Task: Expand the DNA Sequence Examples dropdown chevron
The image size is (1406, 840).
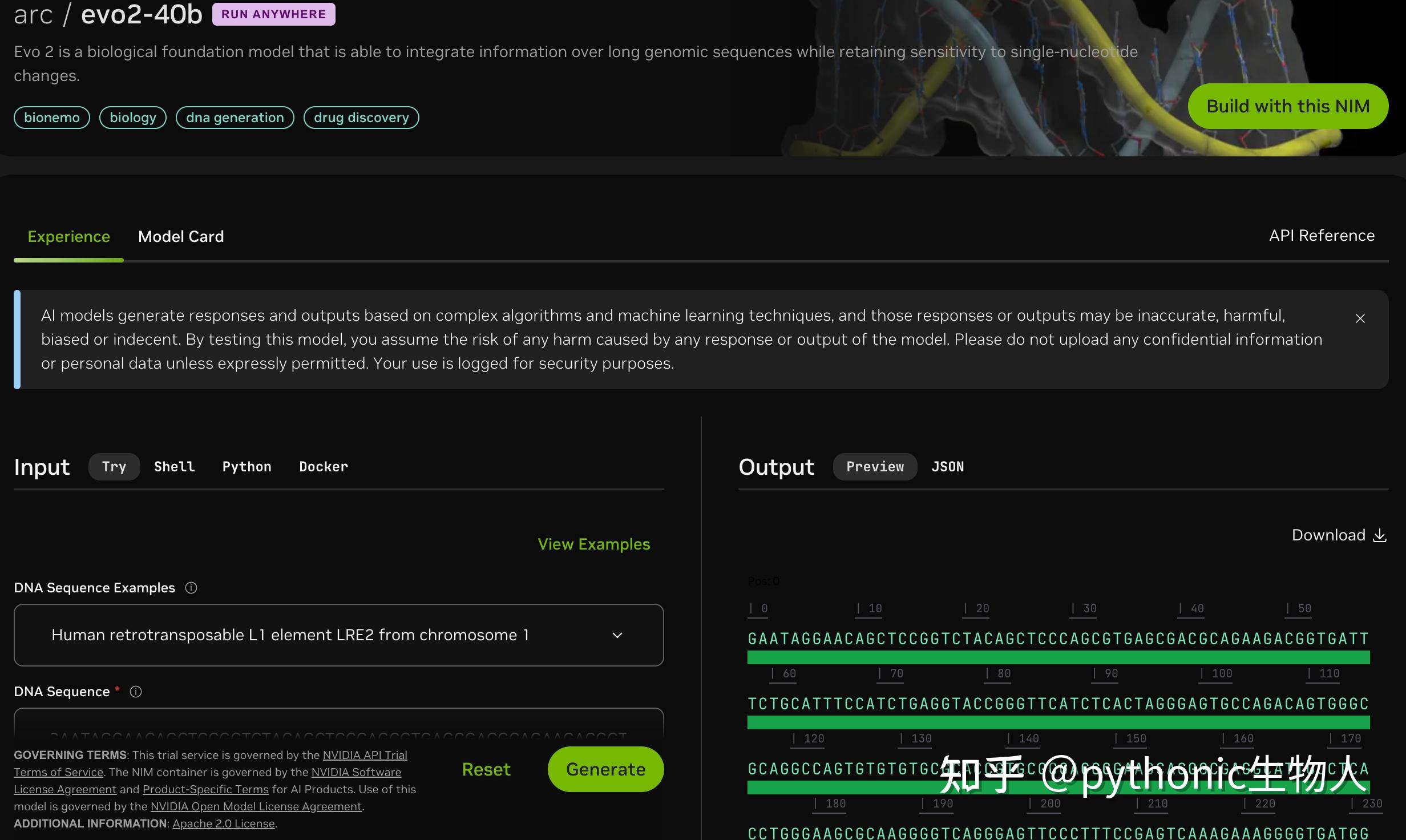Action: point(617,635)
